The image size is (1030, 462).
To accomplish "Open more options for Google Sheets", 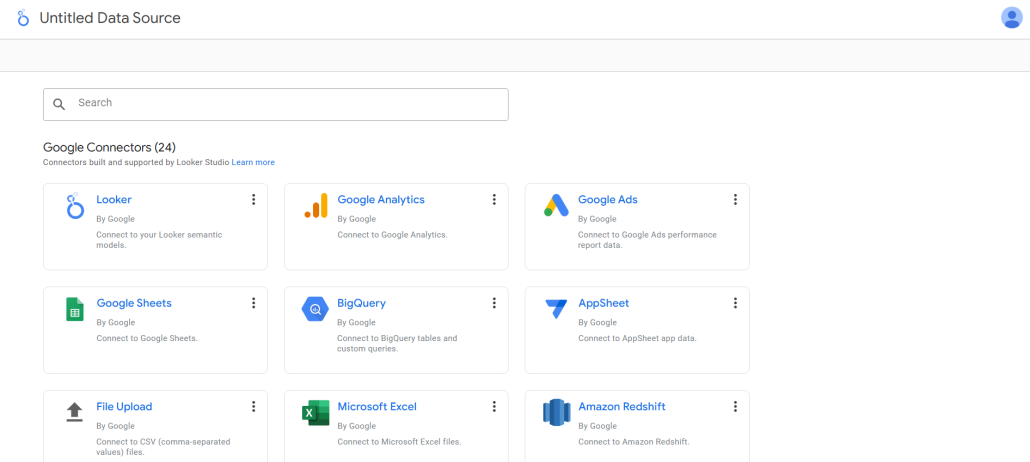I will click(x=254, y=303).
